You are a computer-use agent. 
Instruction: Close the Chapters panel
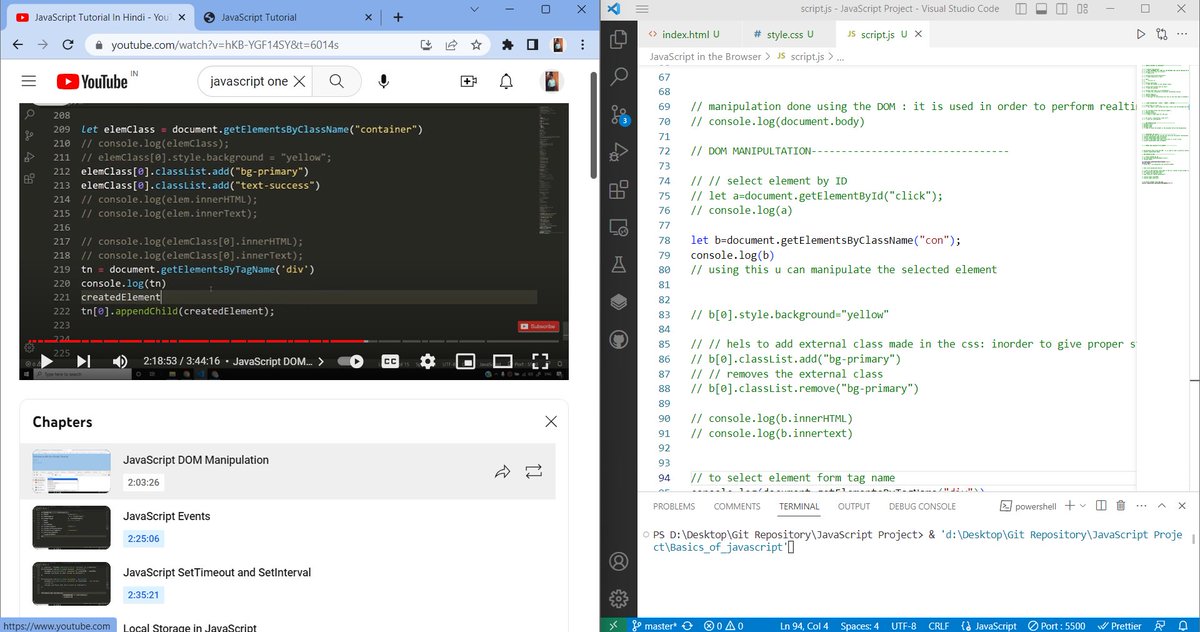coord(550,422)
